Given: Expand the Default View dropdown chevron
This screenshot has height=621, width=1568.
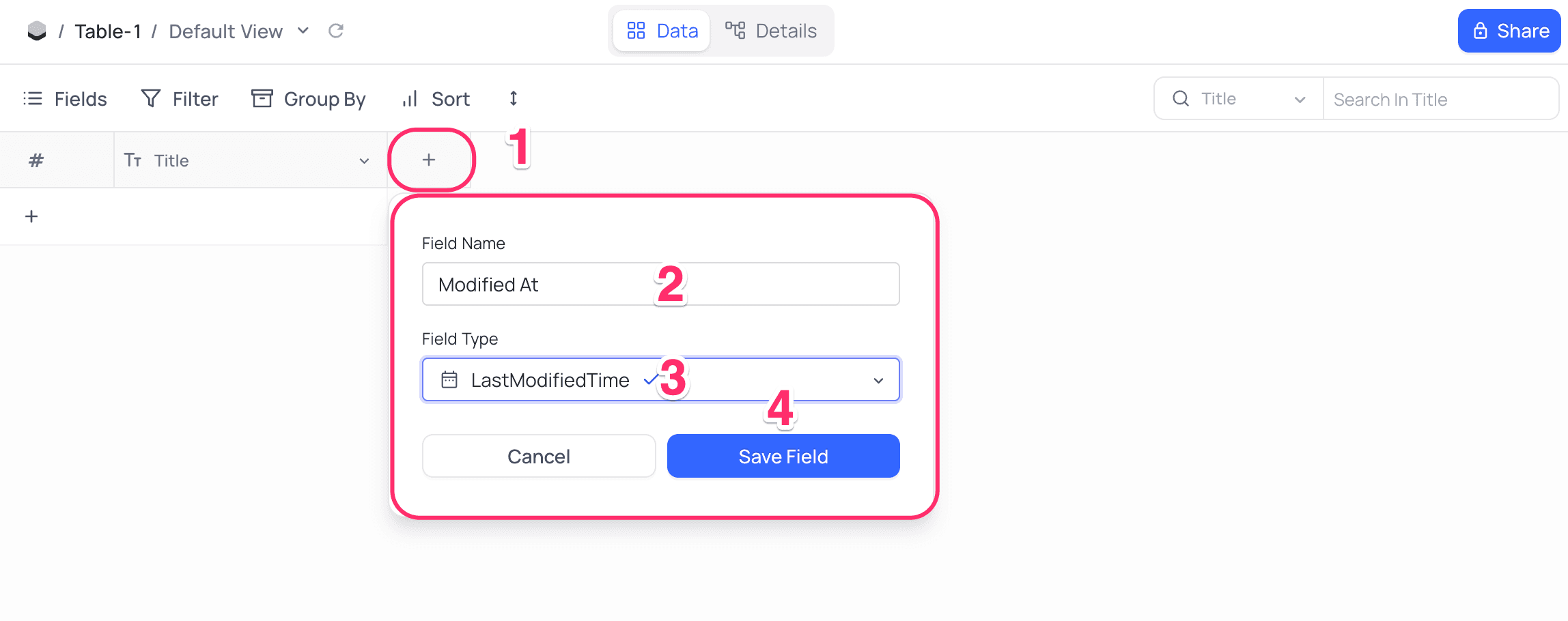Looking at the screenshot, I should [303, 31].
